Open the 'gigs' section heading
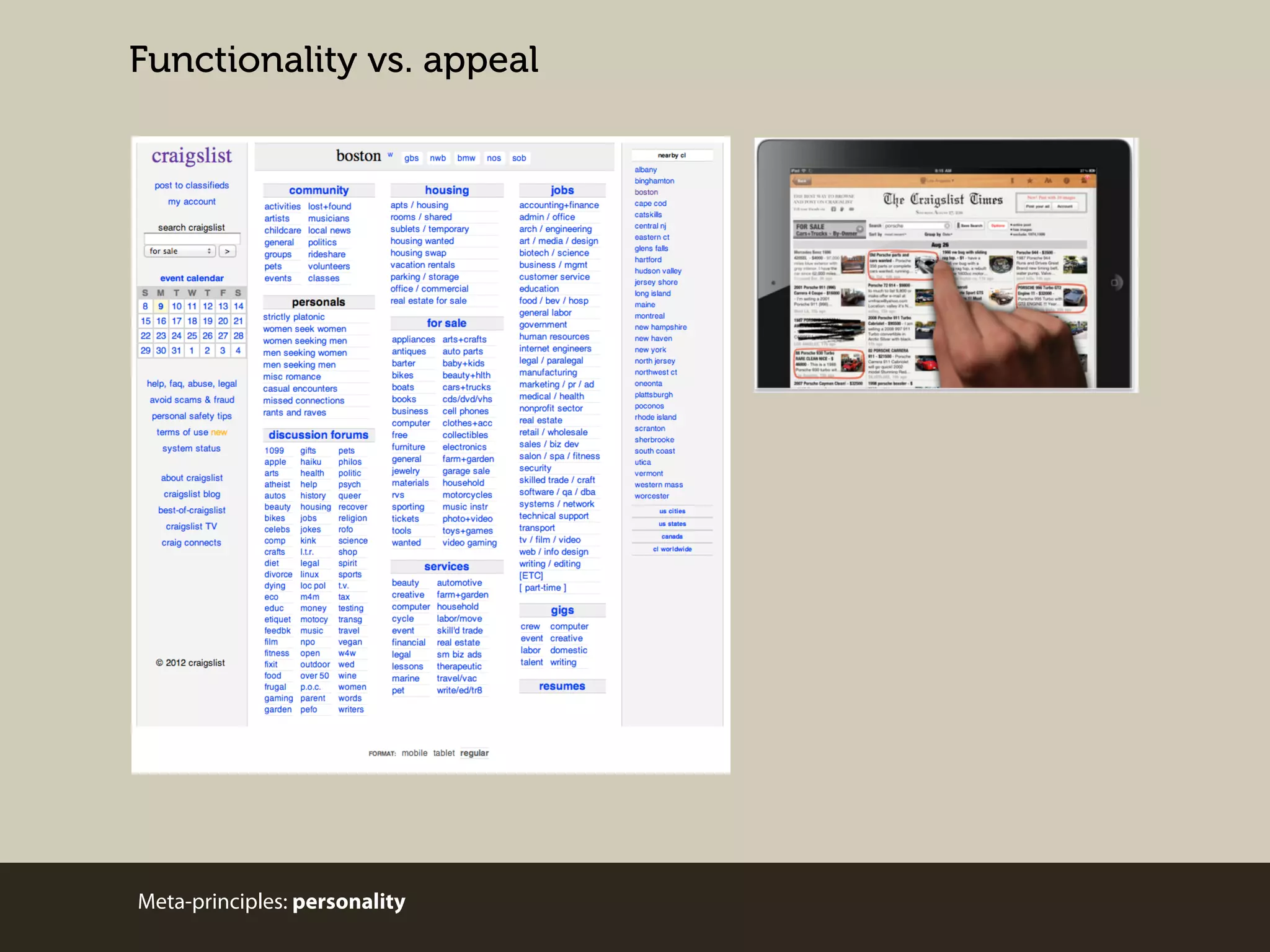 click(x=562, y=610)
